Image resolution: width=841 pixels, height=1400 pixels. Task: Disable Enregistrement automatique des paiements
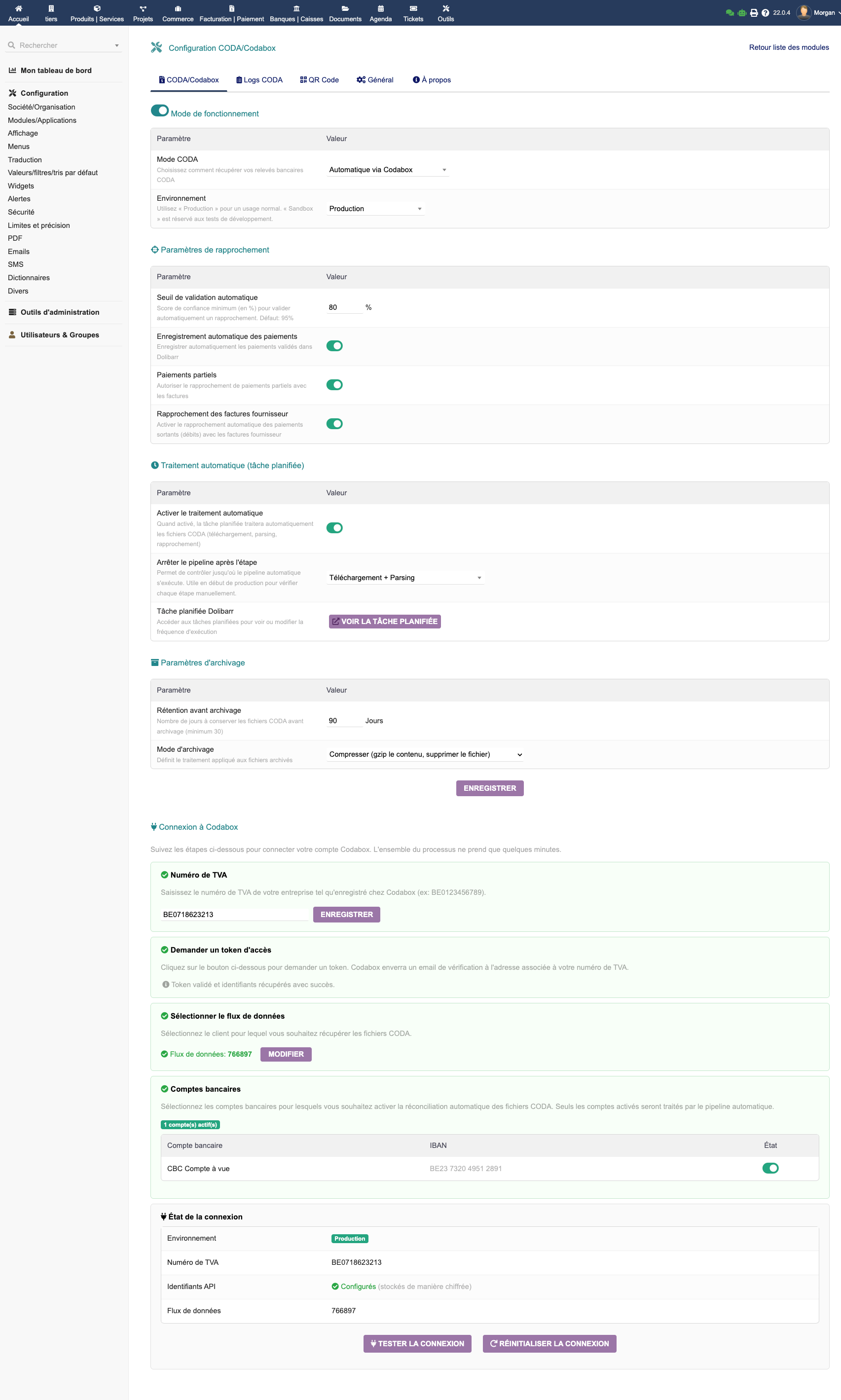tap(334, 346)
